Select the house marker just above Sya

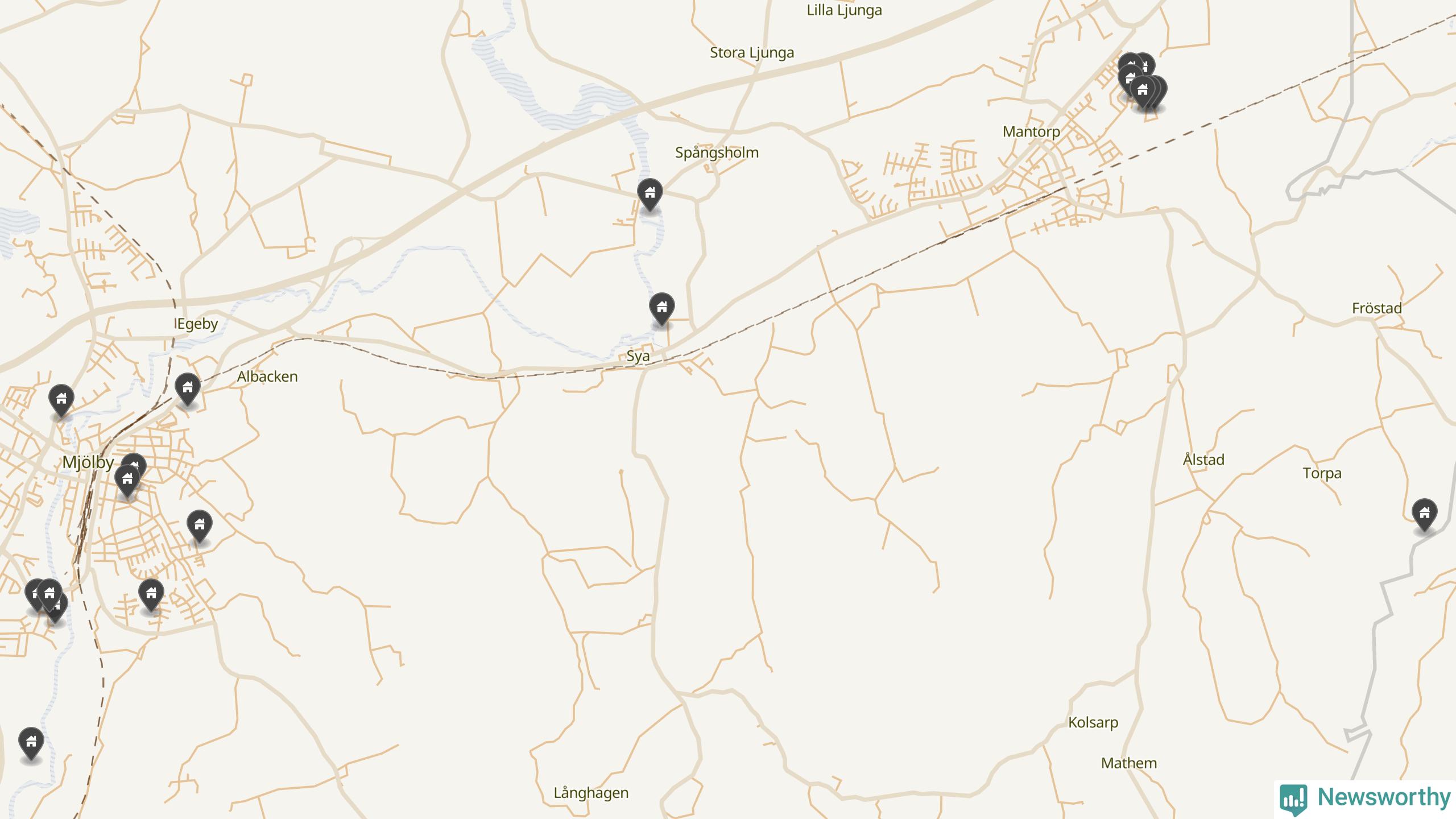(x=661, y=309)
